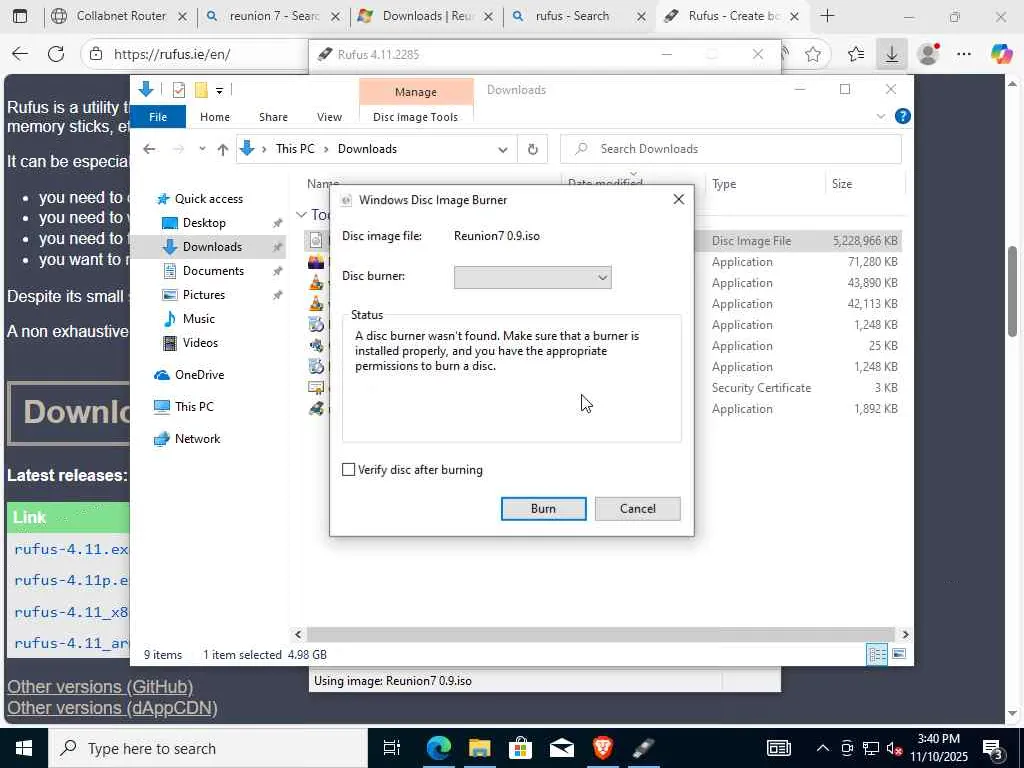
Task: Go back in File Explorer
Action: pos(149,149)
